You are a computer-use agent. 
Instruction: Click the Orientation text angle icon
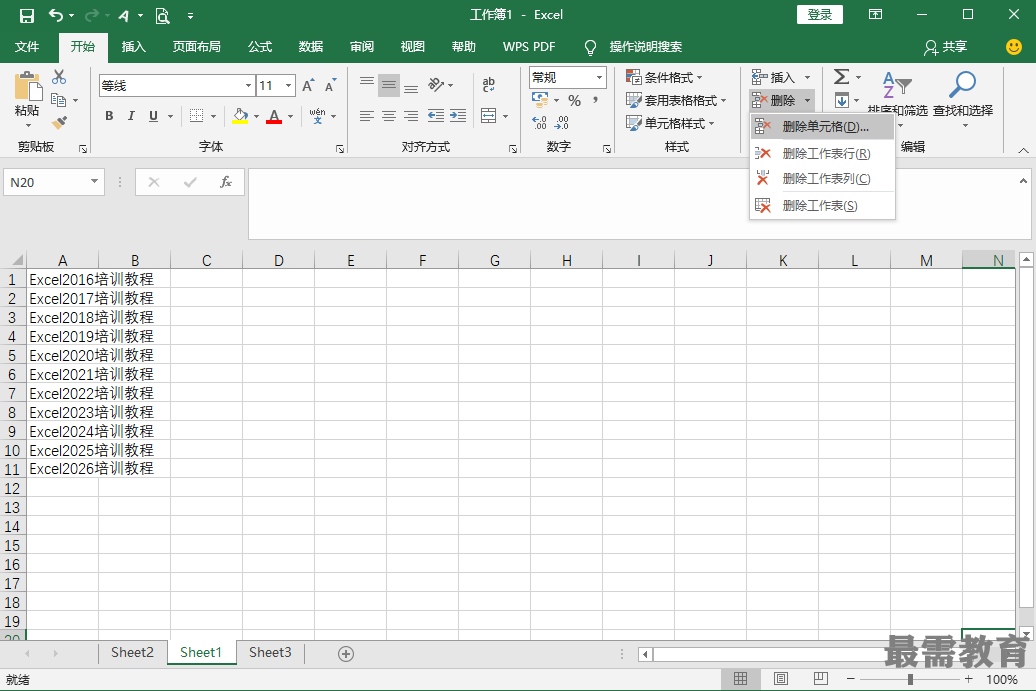pos(435,85)
